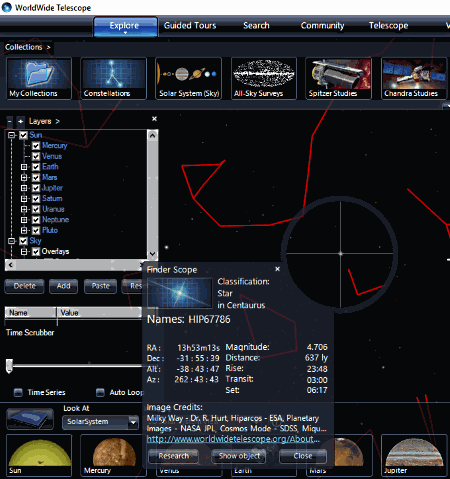
Task: Collapse the Sun tree node
Action: [x=12, y=135]
